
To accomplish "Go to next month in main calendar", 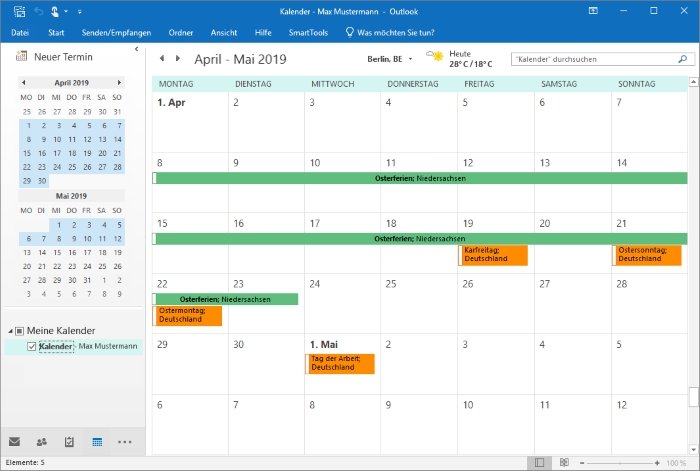I will 178,58.
